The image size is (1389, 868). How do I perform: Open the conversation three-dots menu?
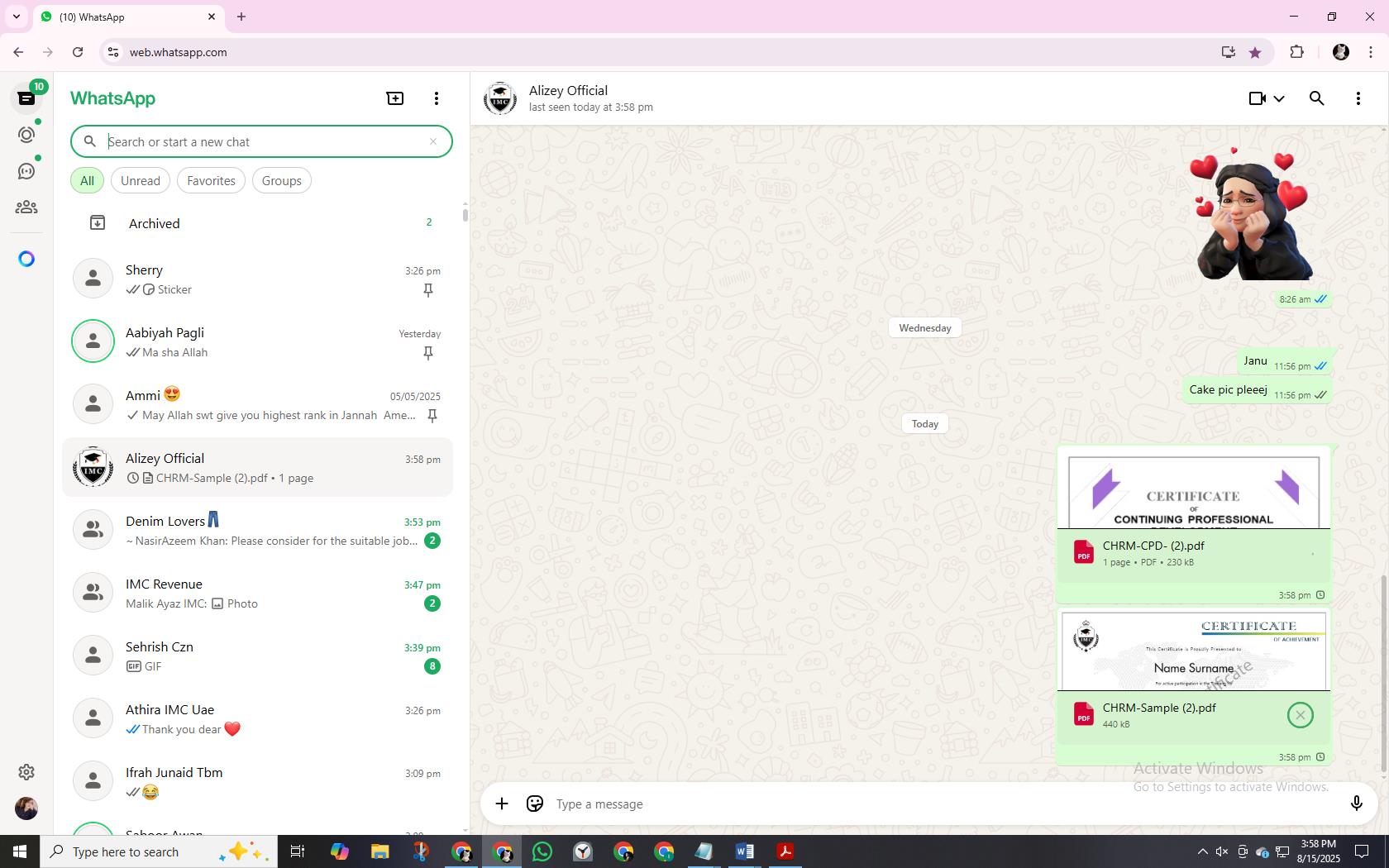pos(1358,98)
